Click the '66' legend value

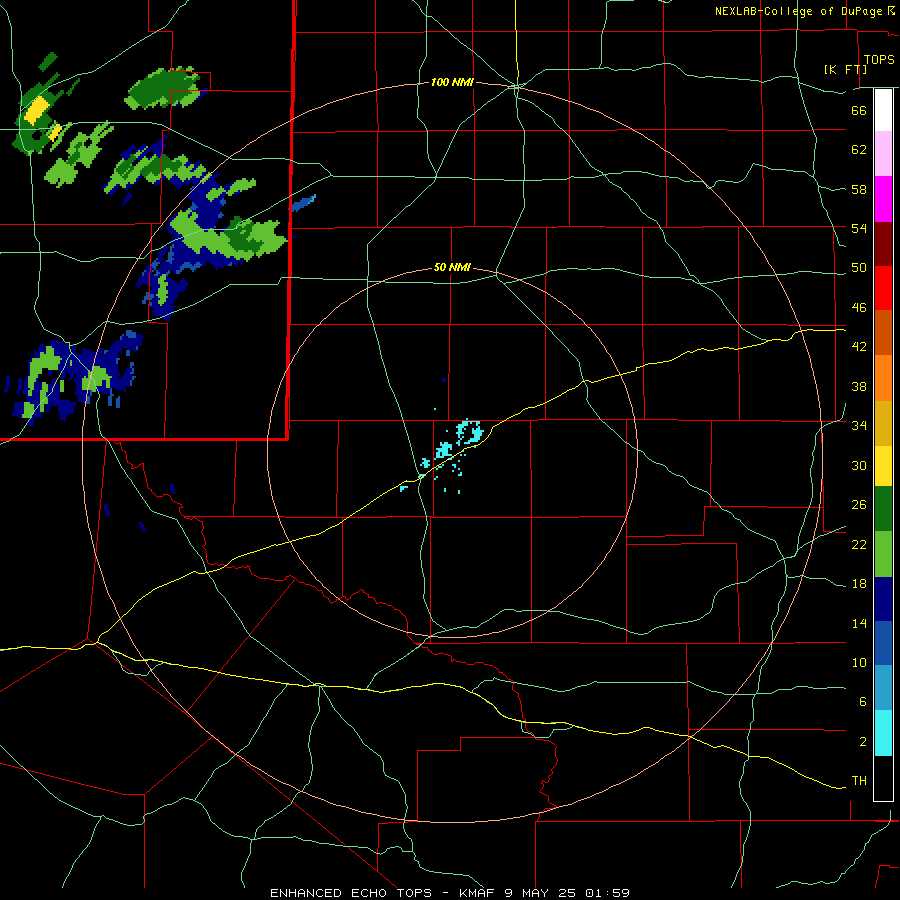[859, 110]
